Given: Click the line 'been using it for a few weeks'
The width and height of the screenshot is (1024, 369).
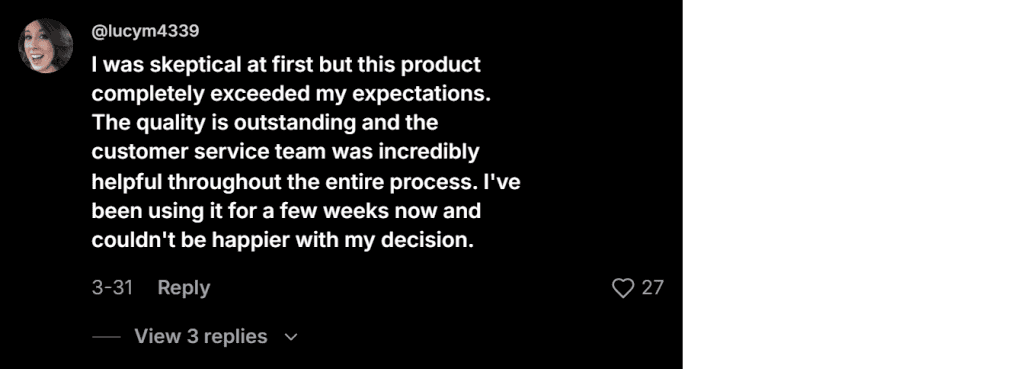Looking at the screenshot, I should (x=286, y=211).
